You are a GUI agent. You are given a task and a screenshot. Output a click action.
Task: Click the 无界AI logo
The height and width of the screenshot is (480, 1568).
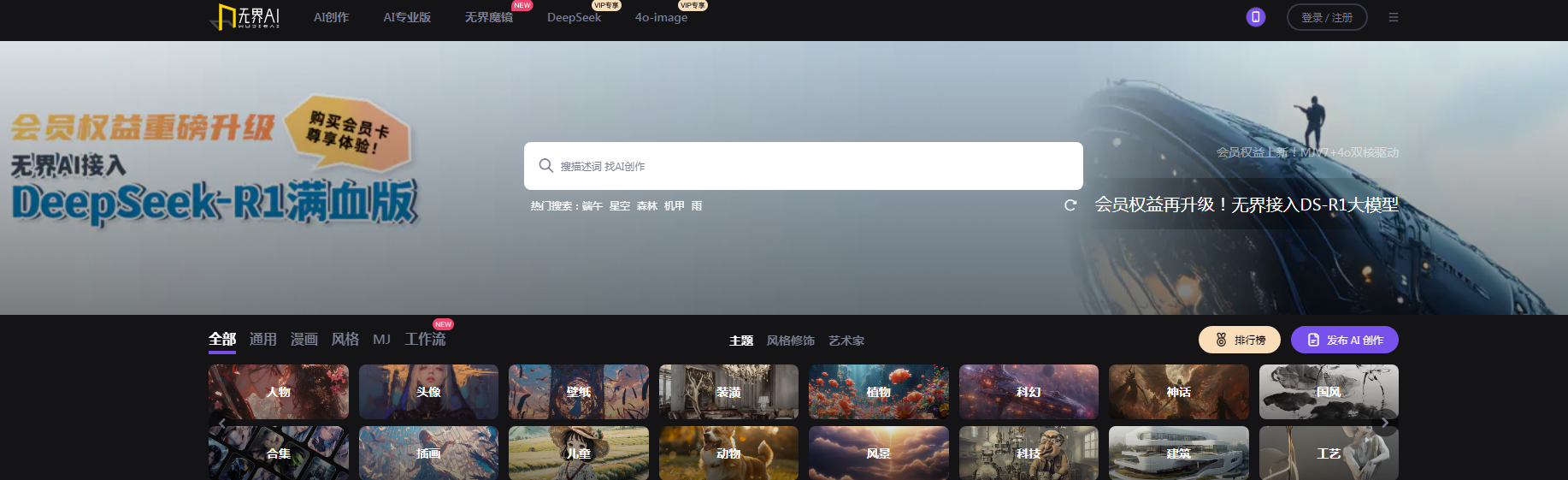pos(245,17)
